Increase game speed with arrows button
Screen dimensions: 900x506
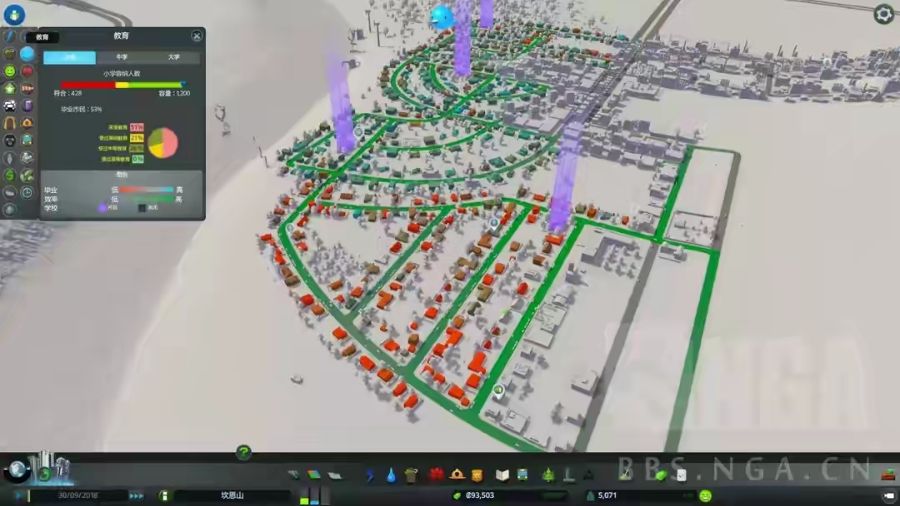coord(136,495)
